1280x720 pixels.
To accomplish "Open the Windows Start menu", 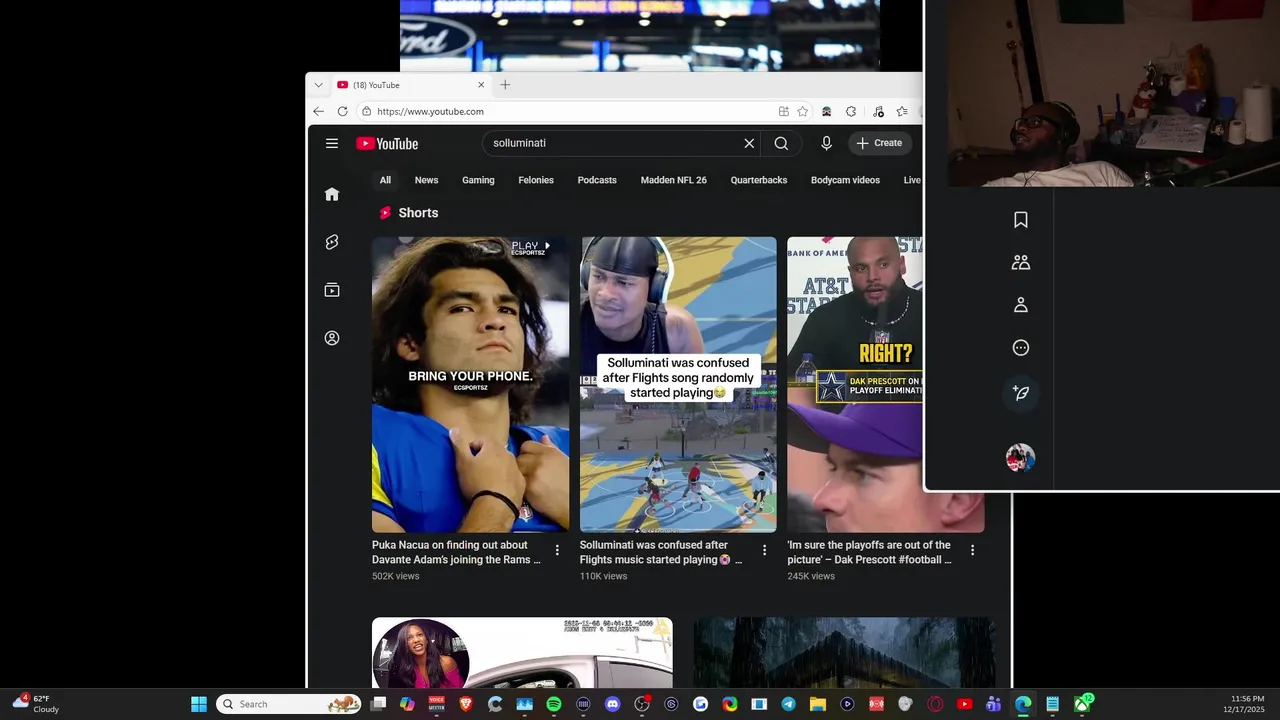I will coord(199,704).
